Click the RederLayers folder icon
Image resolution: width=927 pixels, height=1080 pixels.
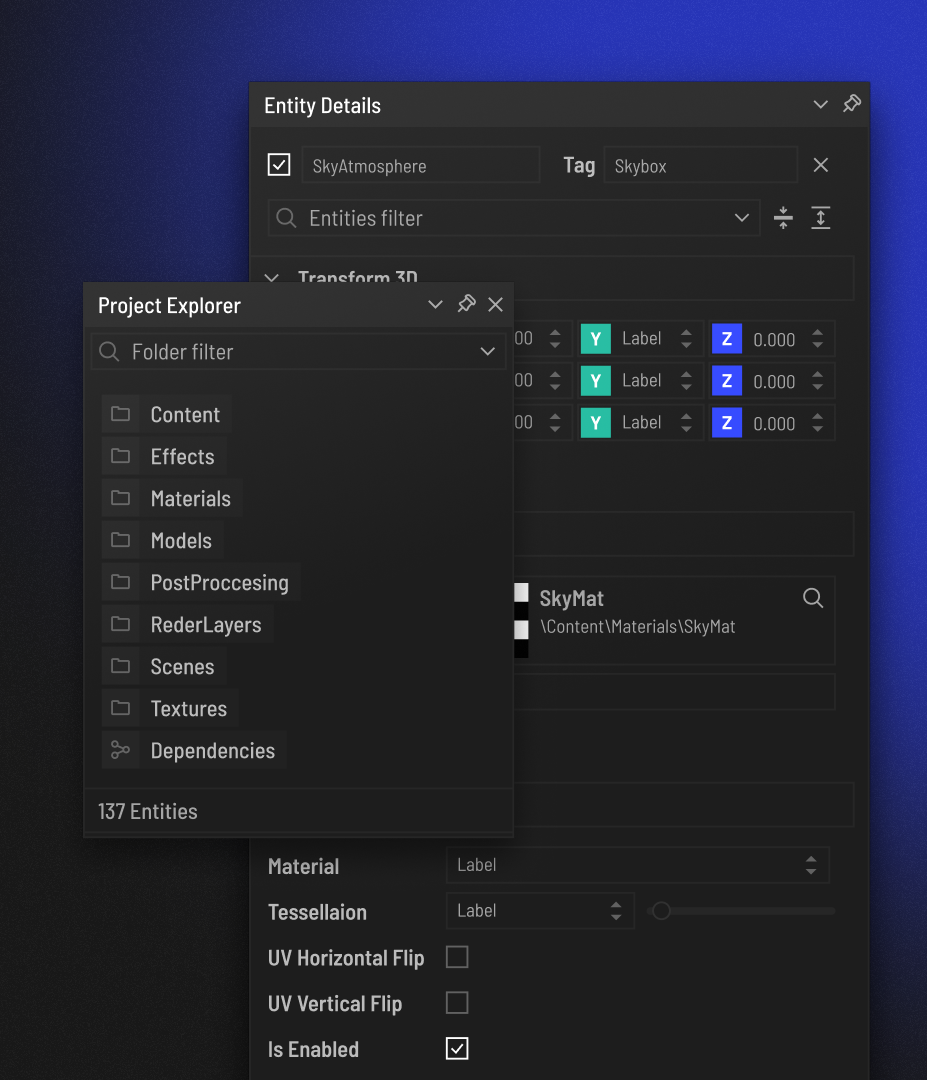[x=121, y=624]
